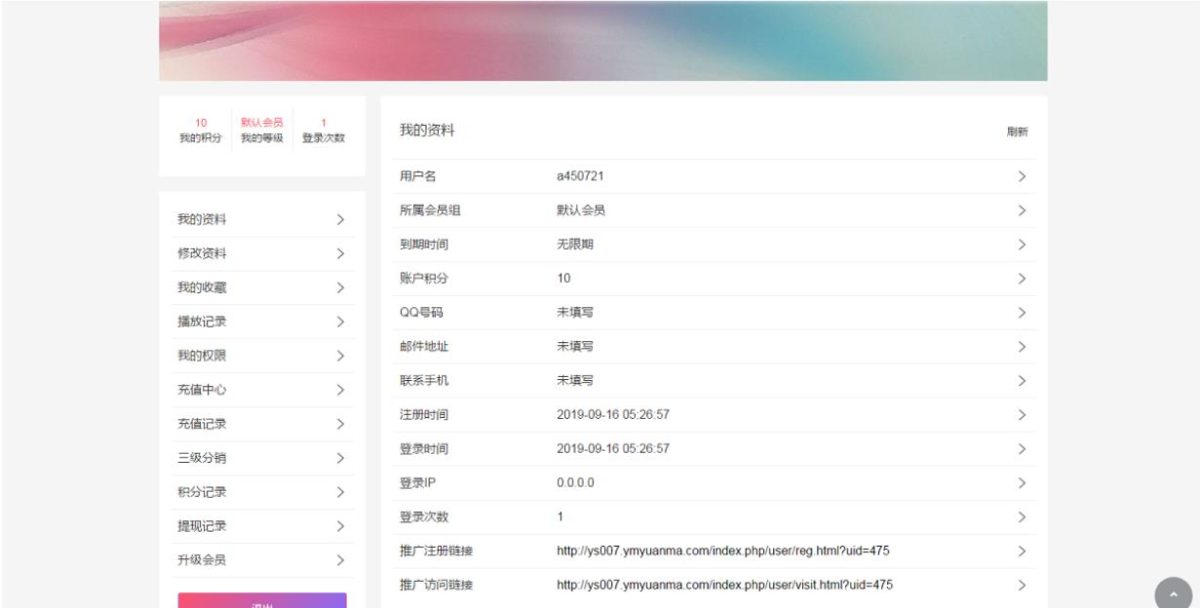Click the 未填写 value in 邮件地址 row
This screenshot has width=1200, height=608.
[x=575, y=346]
